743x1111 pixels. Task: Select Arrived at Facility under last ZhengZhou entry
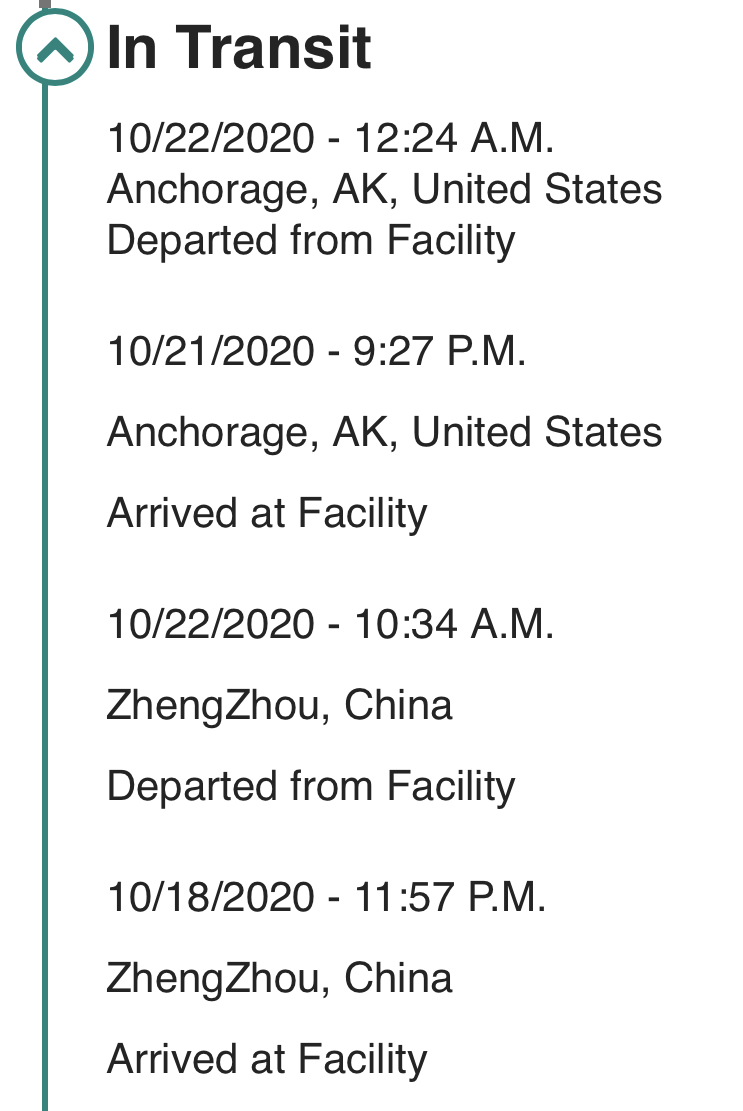pos(267,1059)
